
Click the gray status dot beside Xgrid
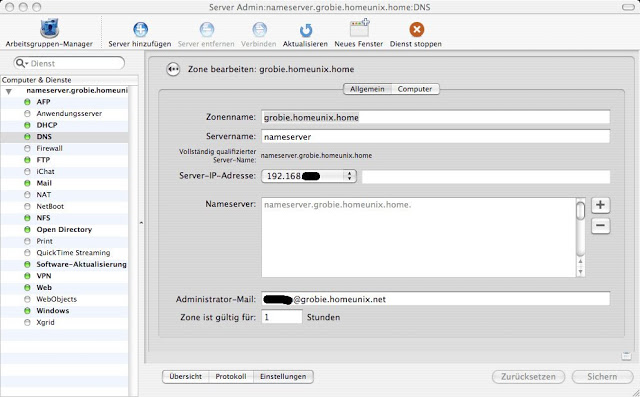point(27,322)
